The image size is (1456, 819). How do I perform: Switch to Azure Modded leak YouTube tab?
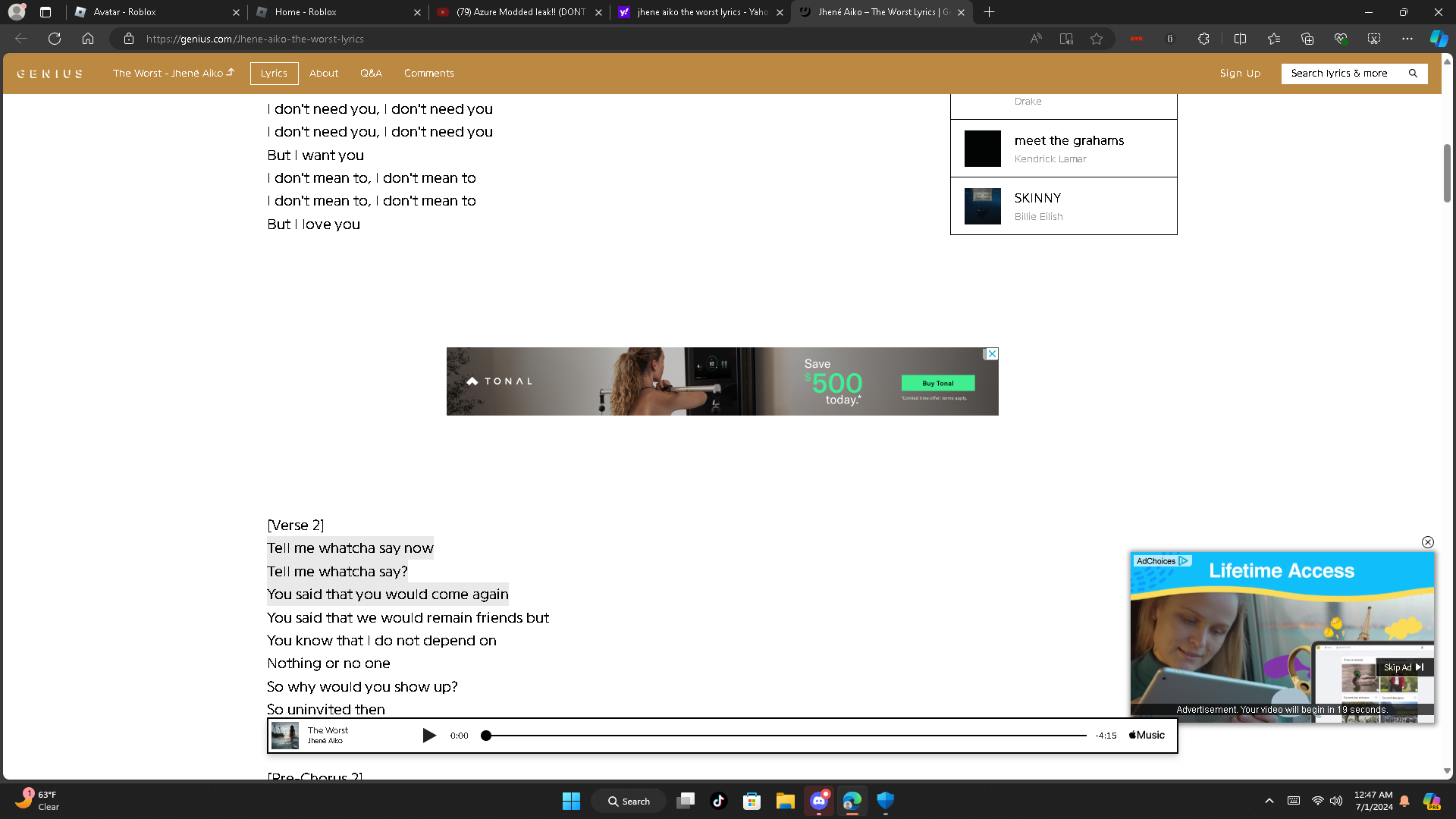(519, 12)
